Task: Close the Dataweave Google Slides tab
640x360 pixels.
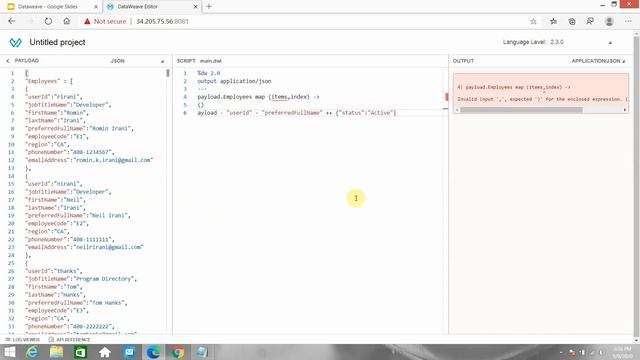Action: 96,7
